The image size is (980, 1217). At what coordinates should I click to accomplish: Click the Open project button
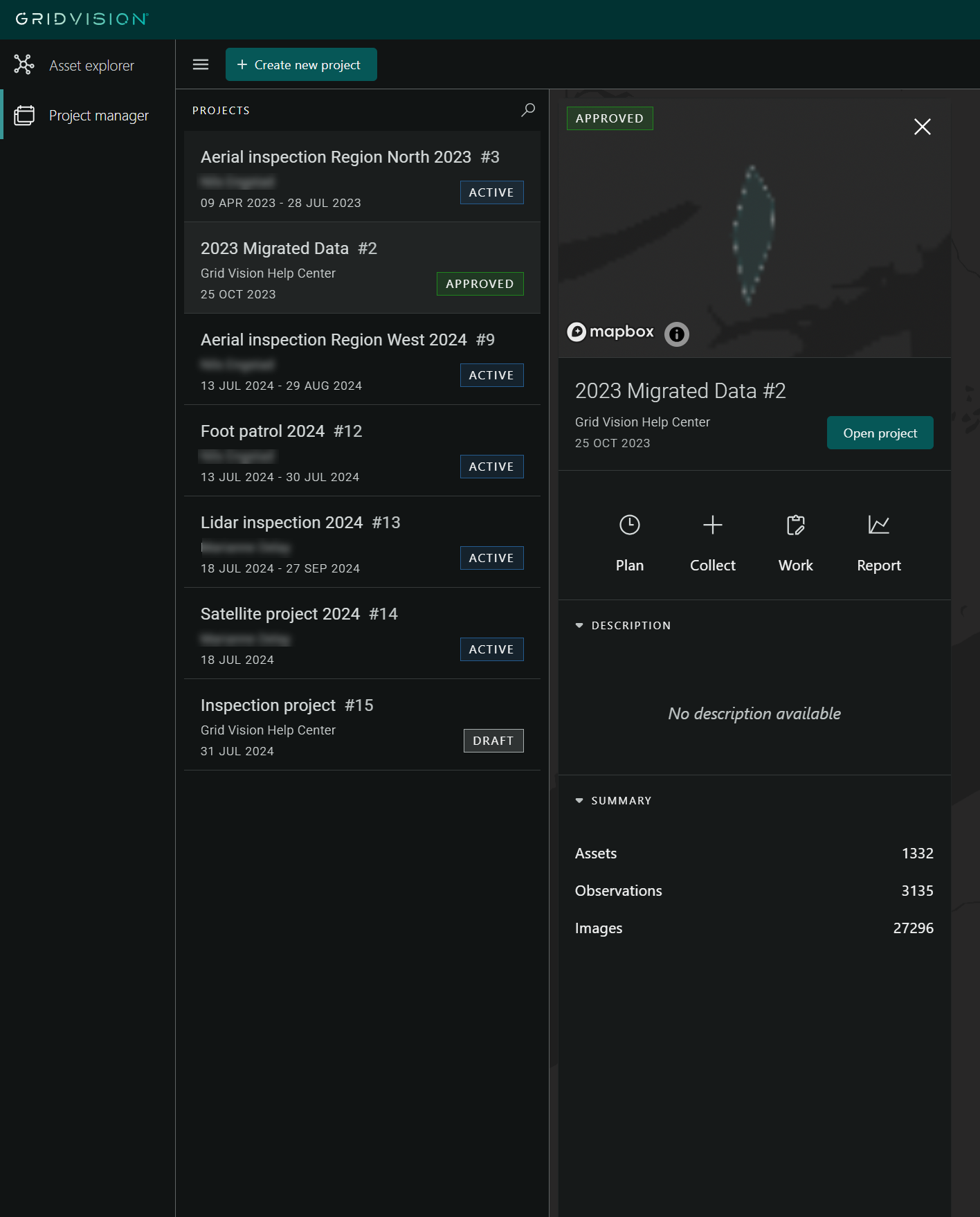880,433
